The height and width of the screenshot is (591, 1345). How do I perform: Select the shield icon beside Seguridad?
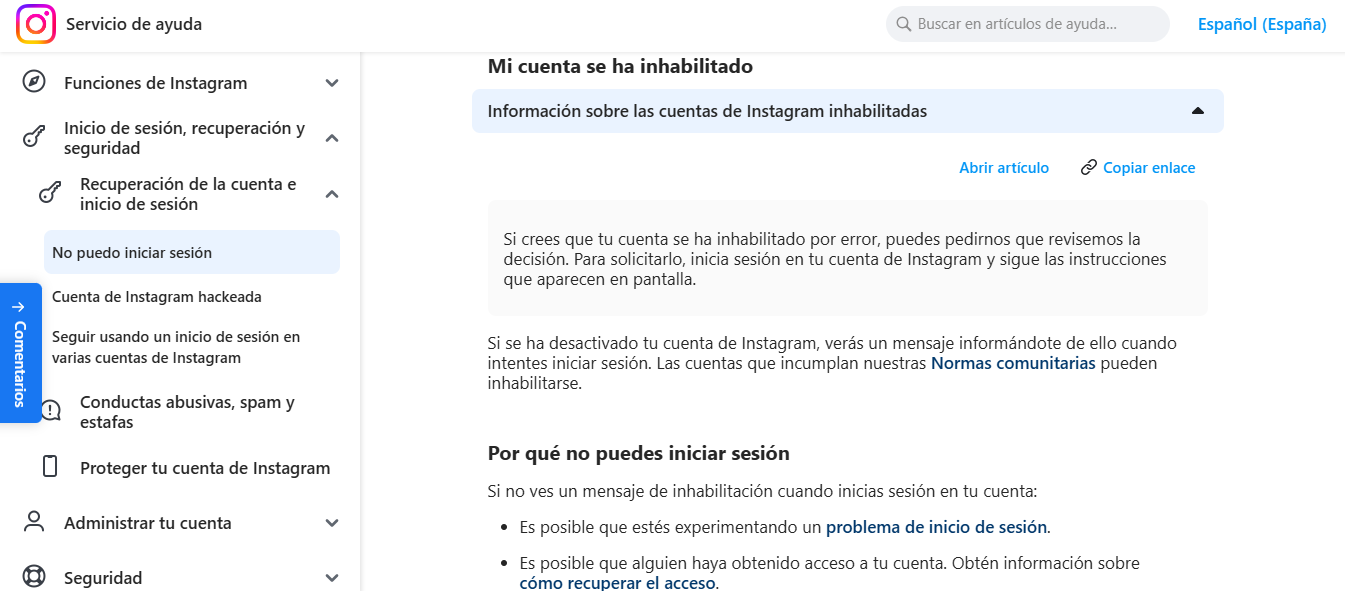34,577
